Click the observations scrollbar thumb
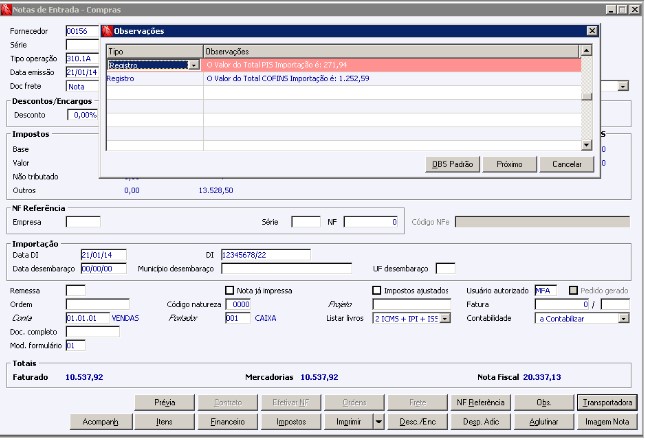The height and width of the screenshot is (440, 645). (x=586, y=97)
